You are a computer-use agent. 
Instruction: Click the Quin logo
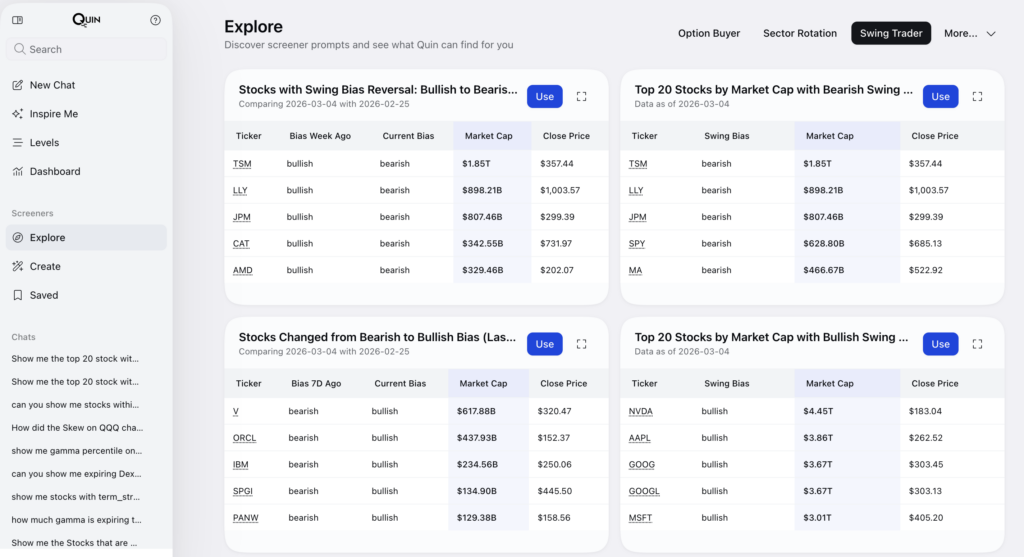tap(86, 20)
